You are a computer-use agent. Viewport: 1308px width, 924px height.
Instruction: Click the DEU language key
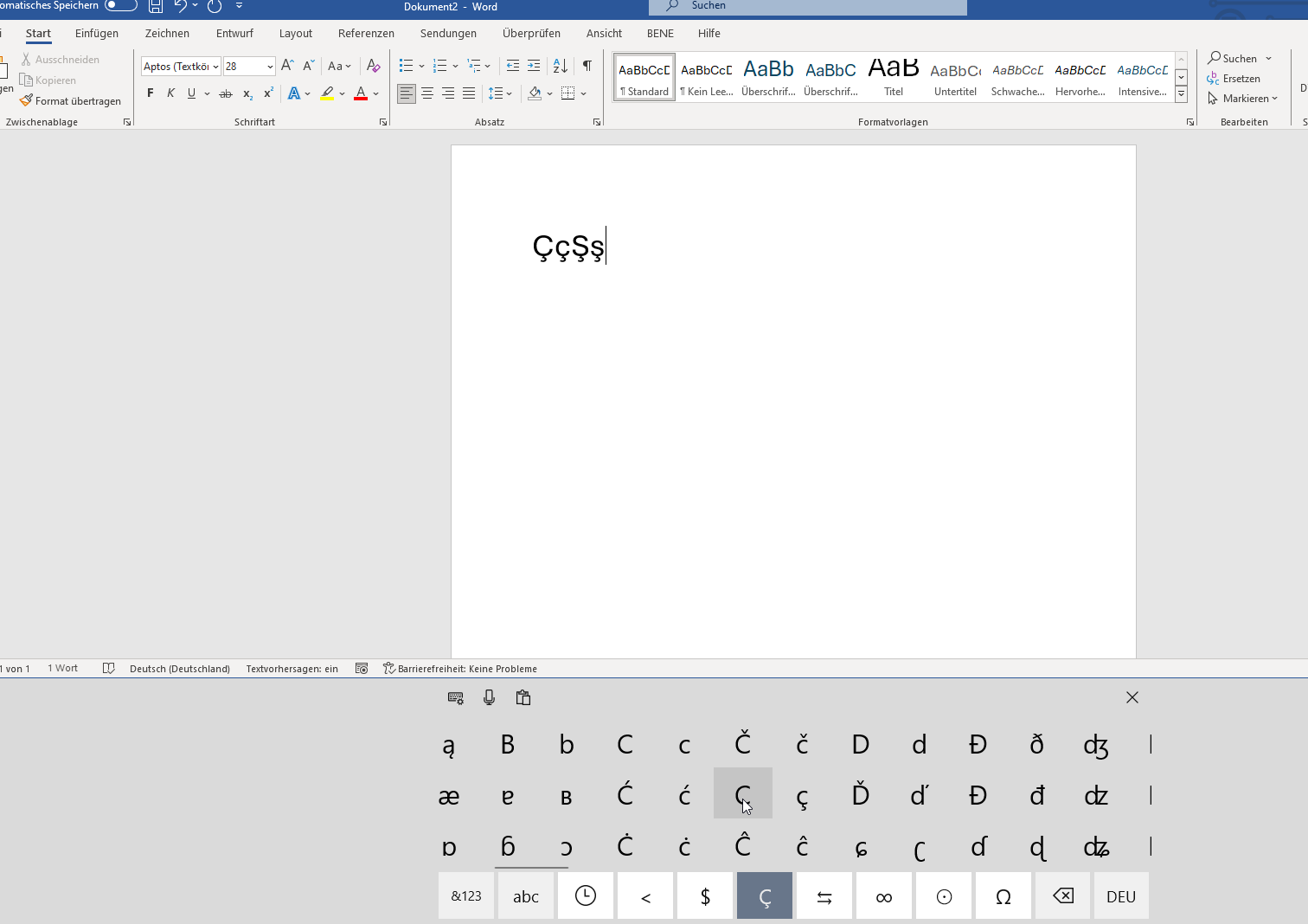point(1121,895)
